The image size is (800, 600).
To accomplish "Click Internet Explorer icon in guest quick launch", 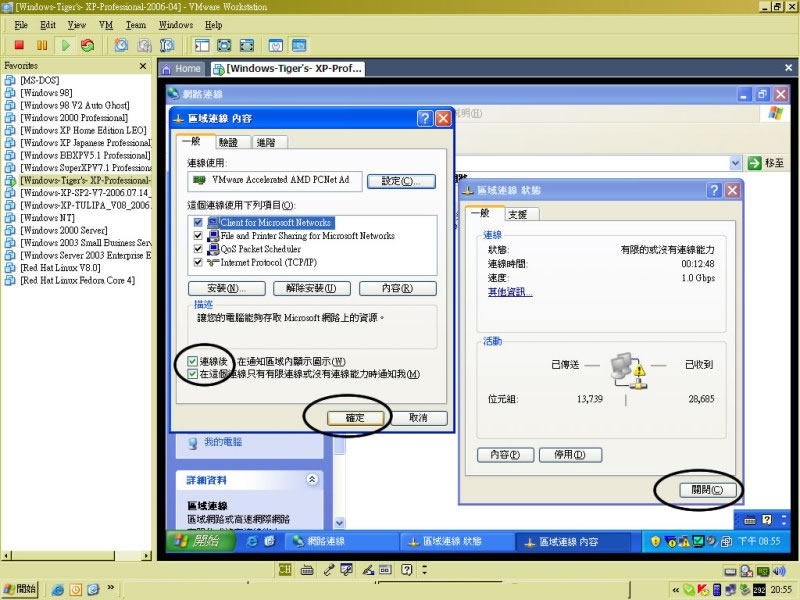I will click(252, 541).
